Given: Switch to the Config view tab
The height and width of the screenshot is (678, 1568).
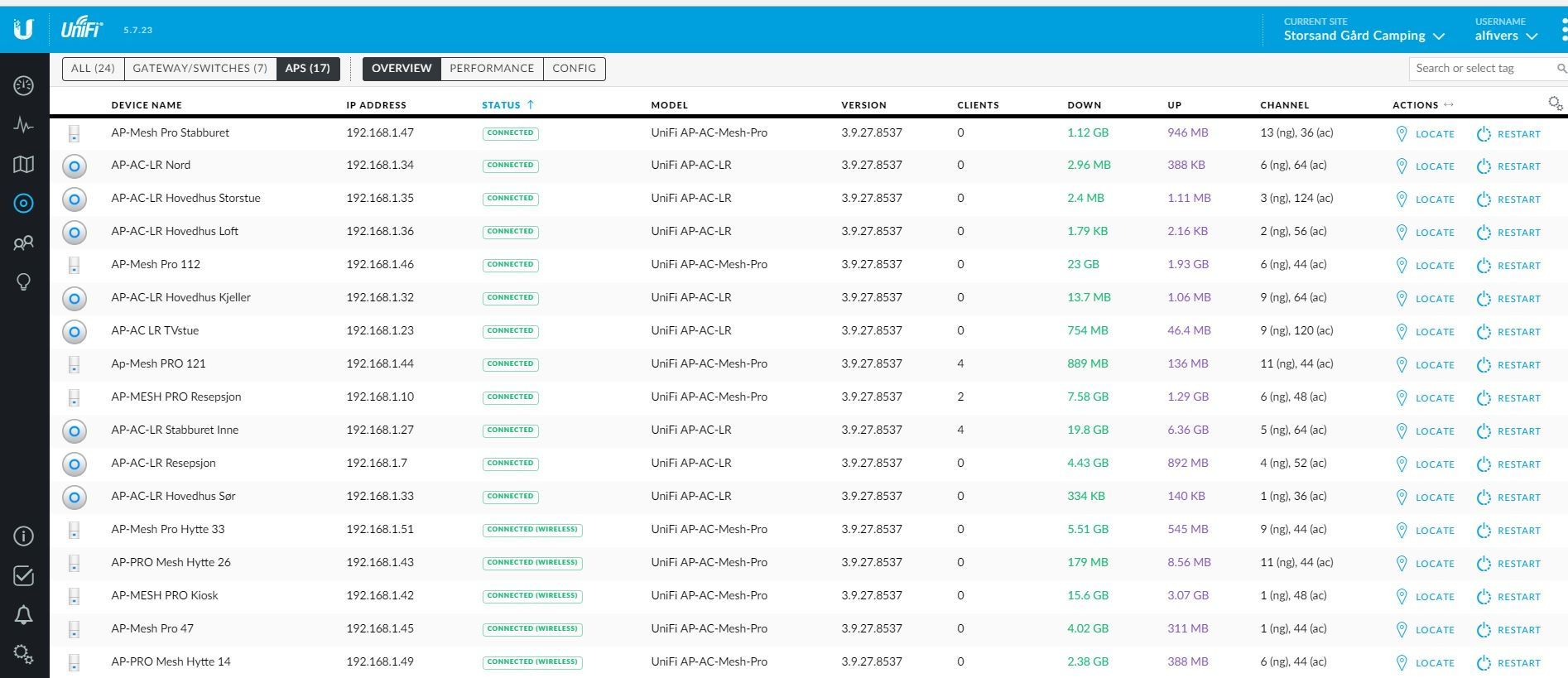Looking at the screenshot, I should [x=574, y=69].
